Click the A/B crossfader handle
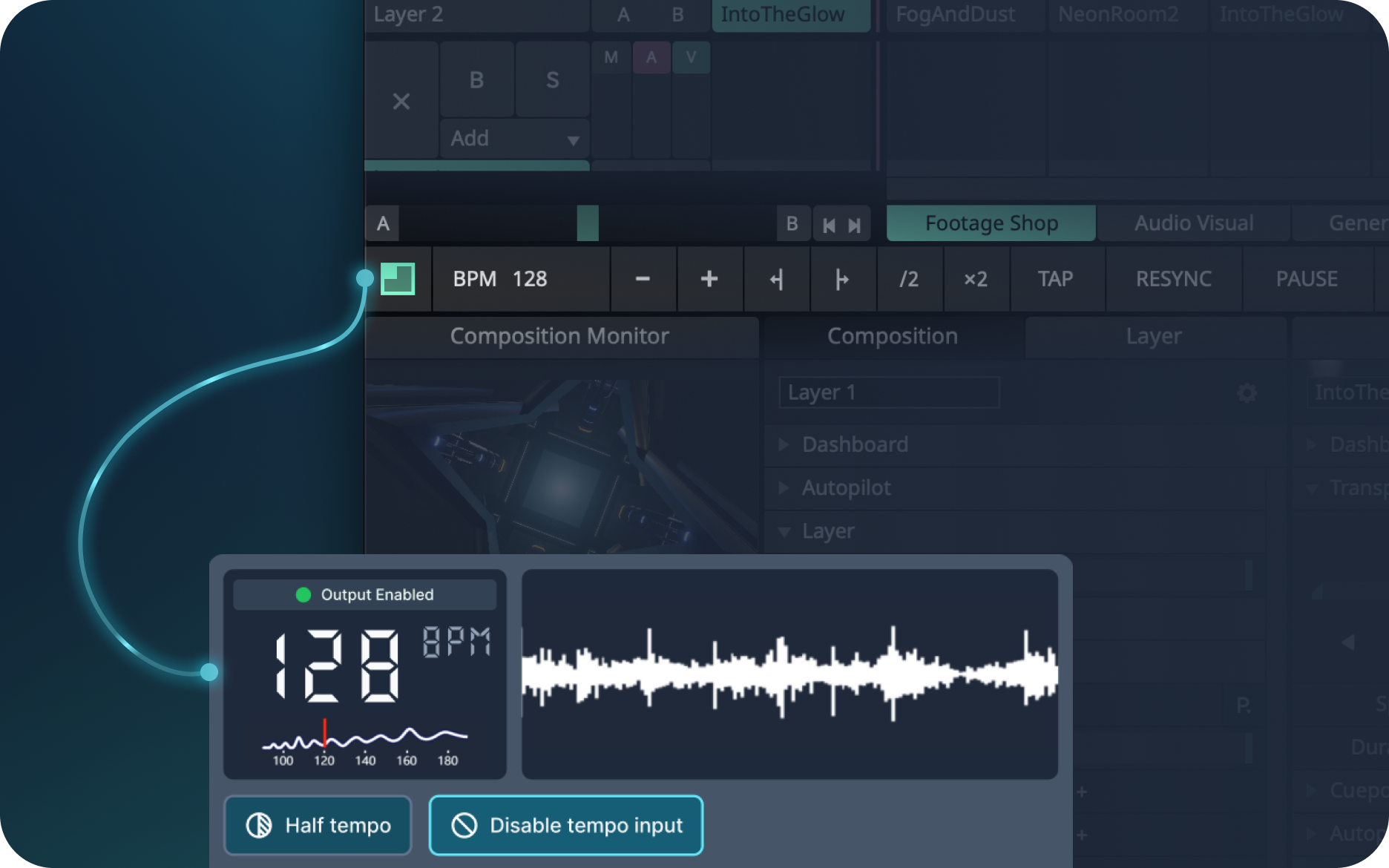This screenshot has width=1389, height=868. [x=587, y=223]
